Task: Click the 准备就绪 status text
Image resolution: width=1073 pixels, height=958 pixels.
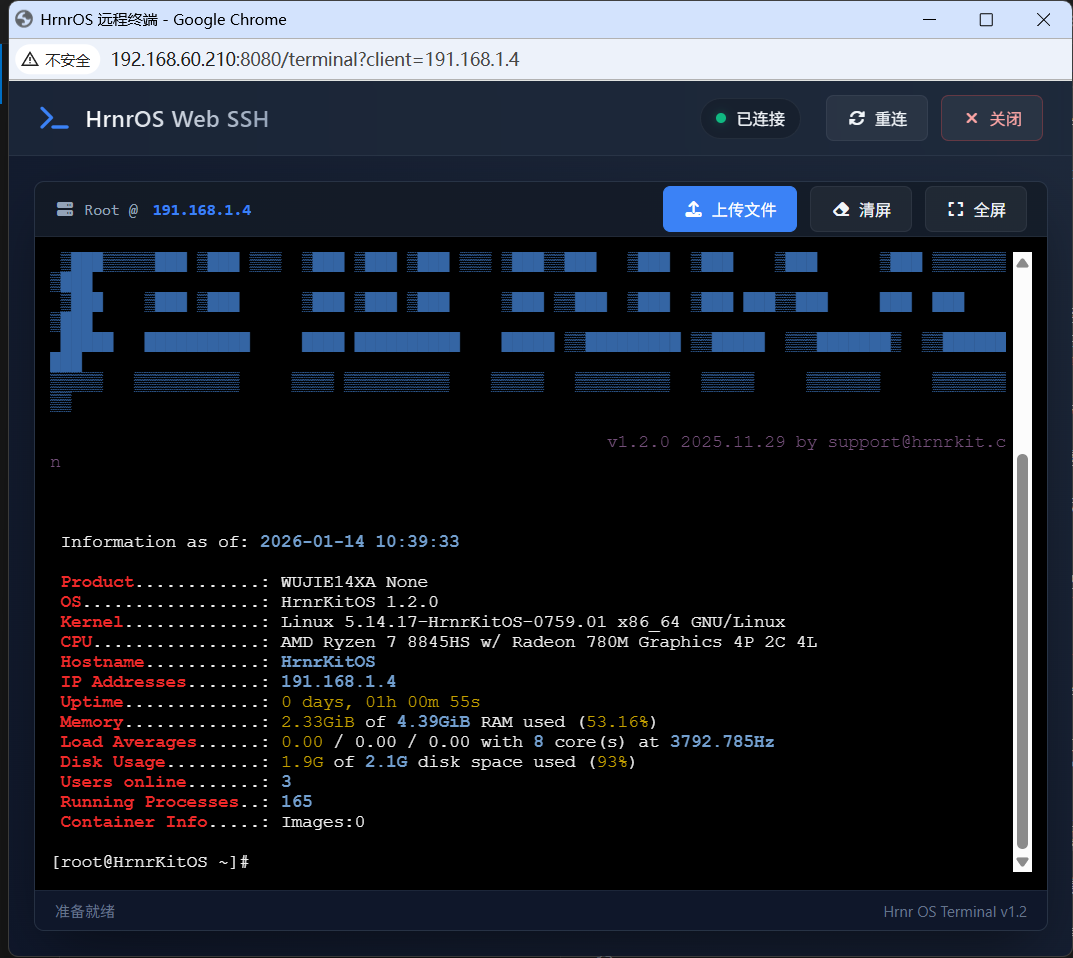Action: (x=85, y=911)
